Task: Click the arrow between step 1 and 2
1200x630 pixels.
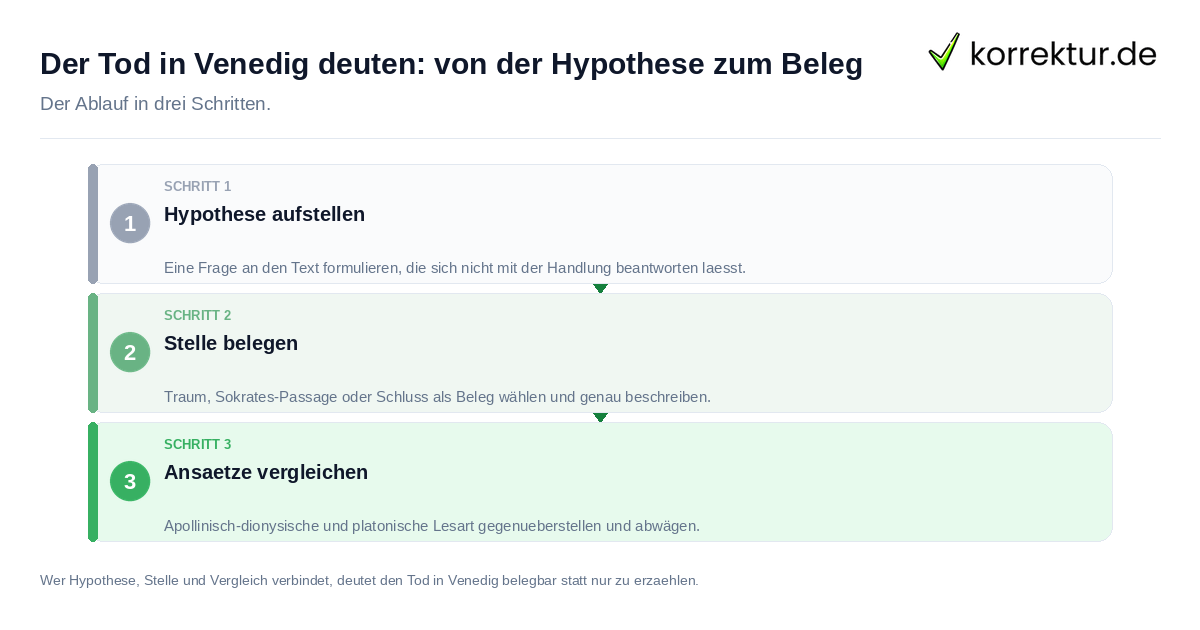Action: coord(600,288)
